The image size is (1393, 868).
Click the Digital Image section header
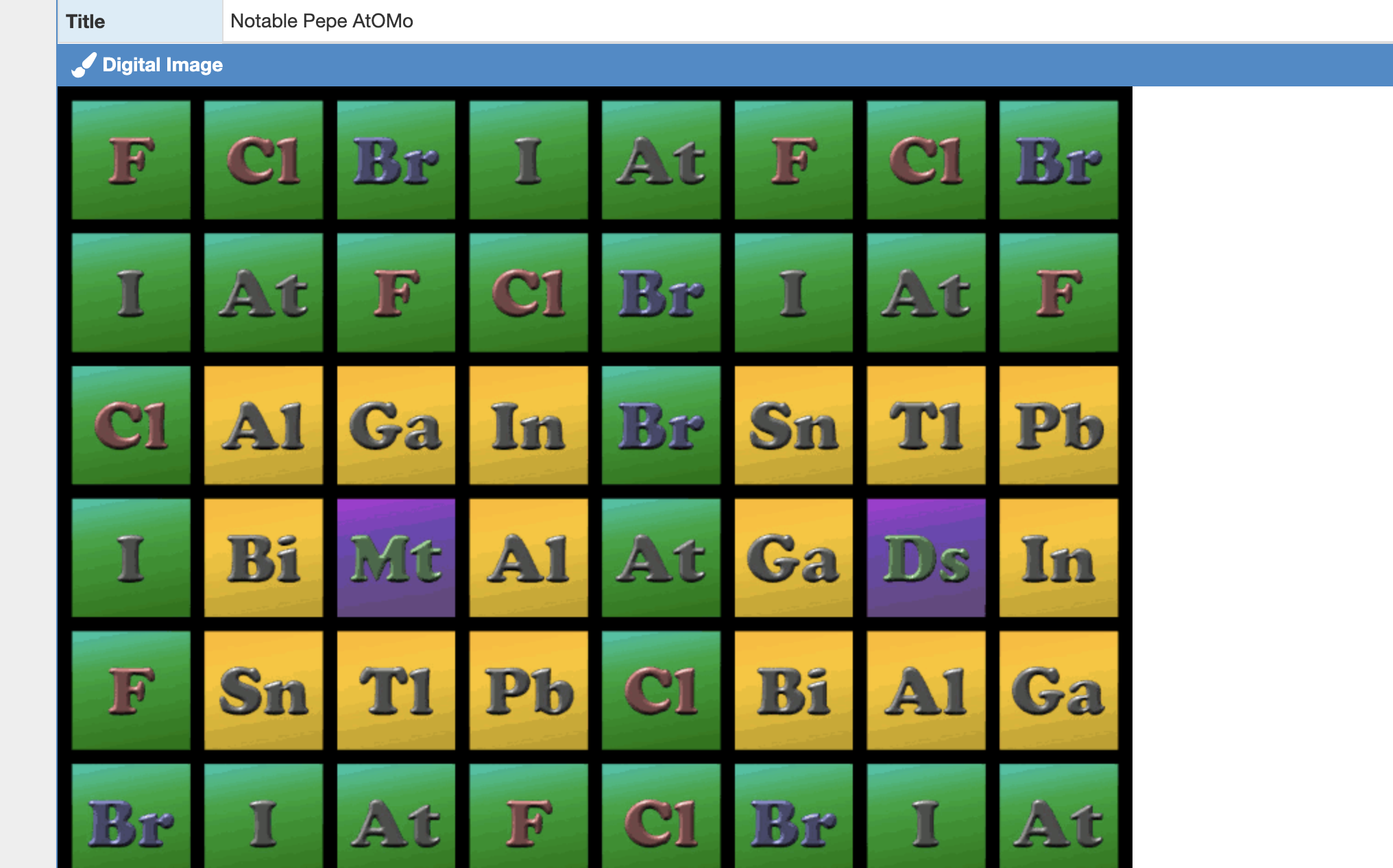162,65
